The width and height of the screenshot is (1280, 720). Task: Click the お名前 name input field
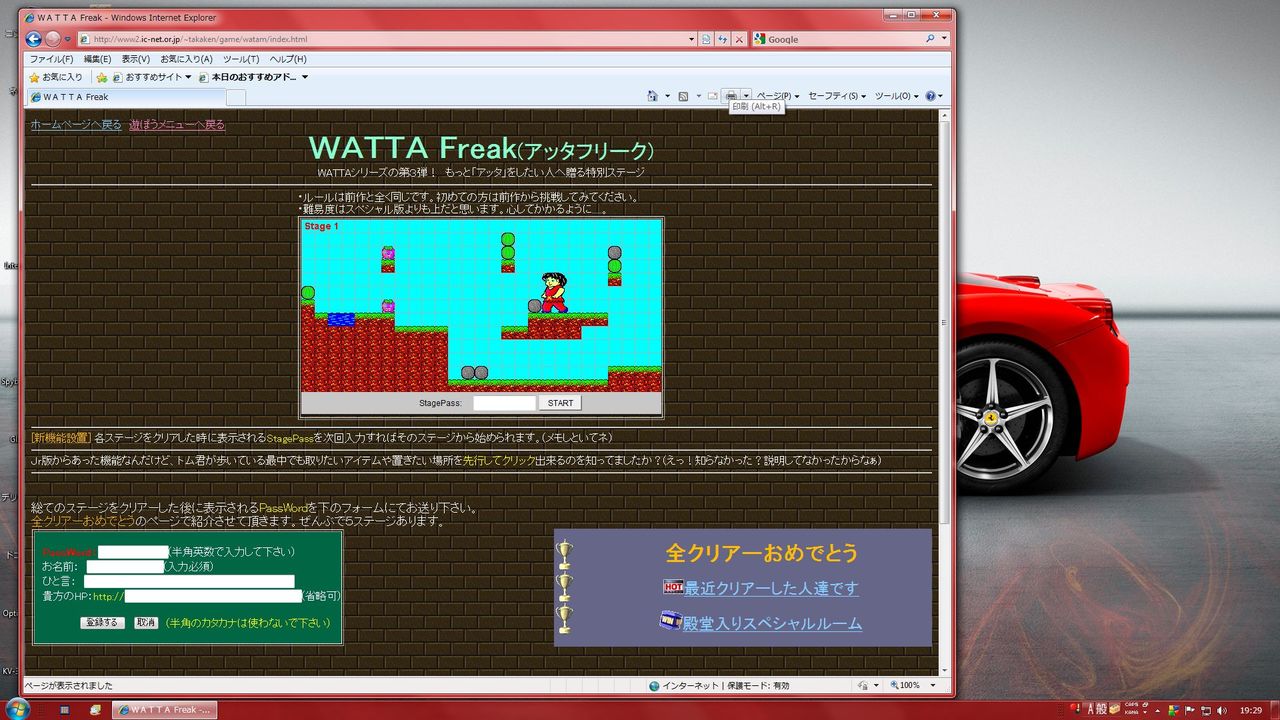coord(124,567)
